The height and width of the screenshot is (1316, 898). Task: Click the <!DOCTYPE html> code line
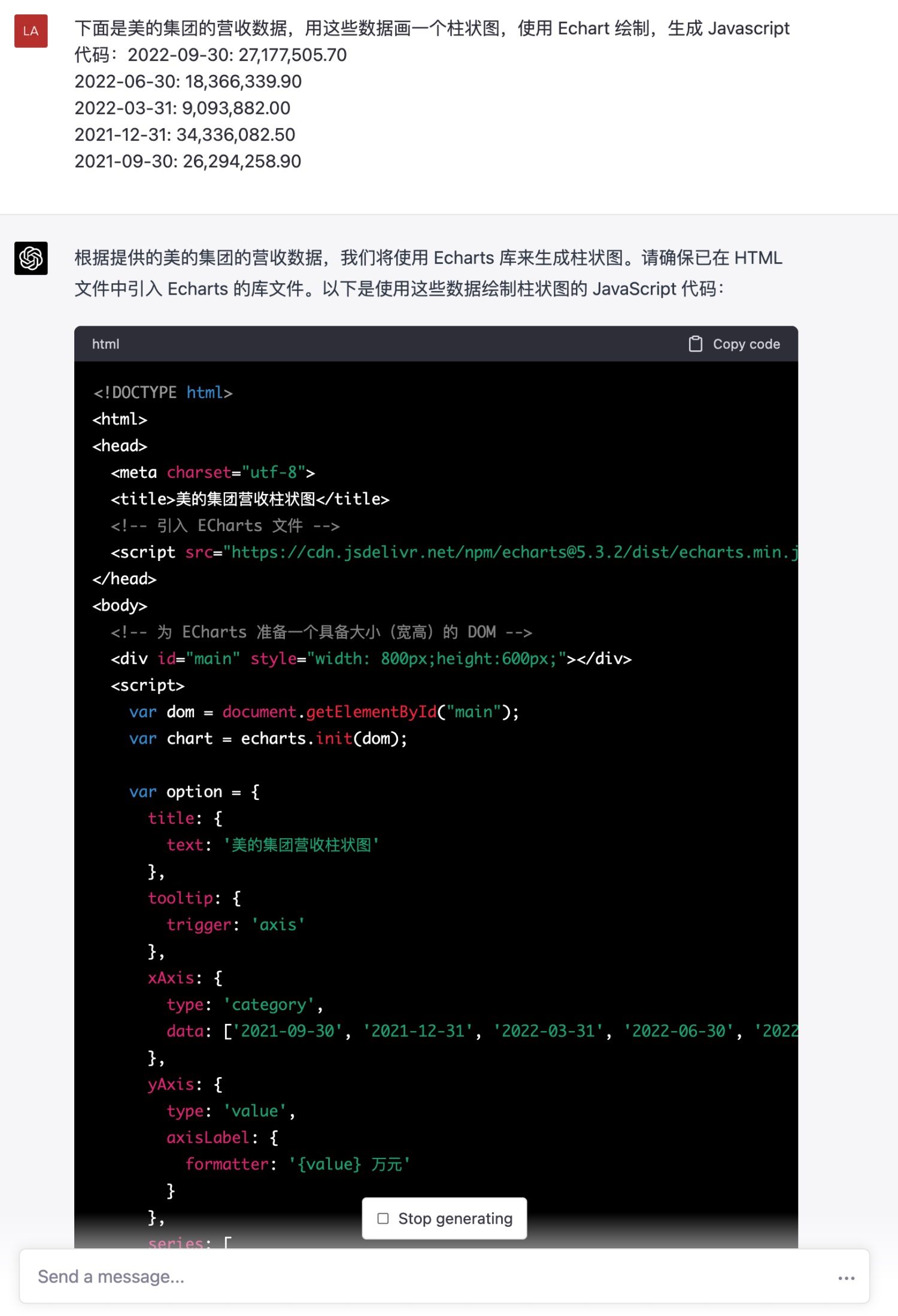click(162, 393)
